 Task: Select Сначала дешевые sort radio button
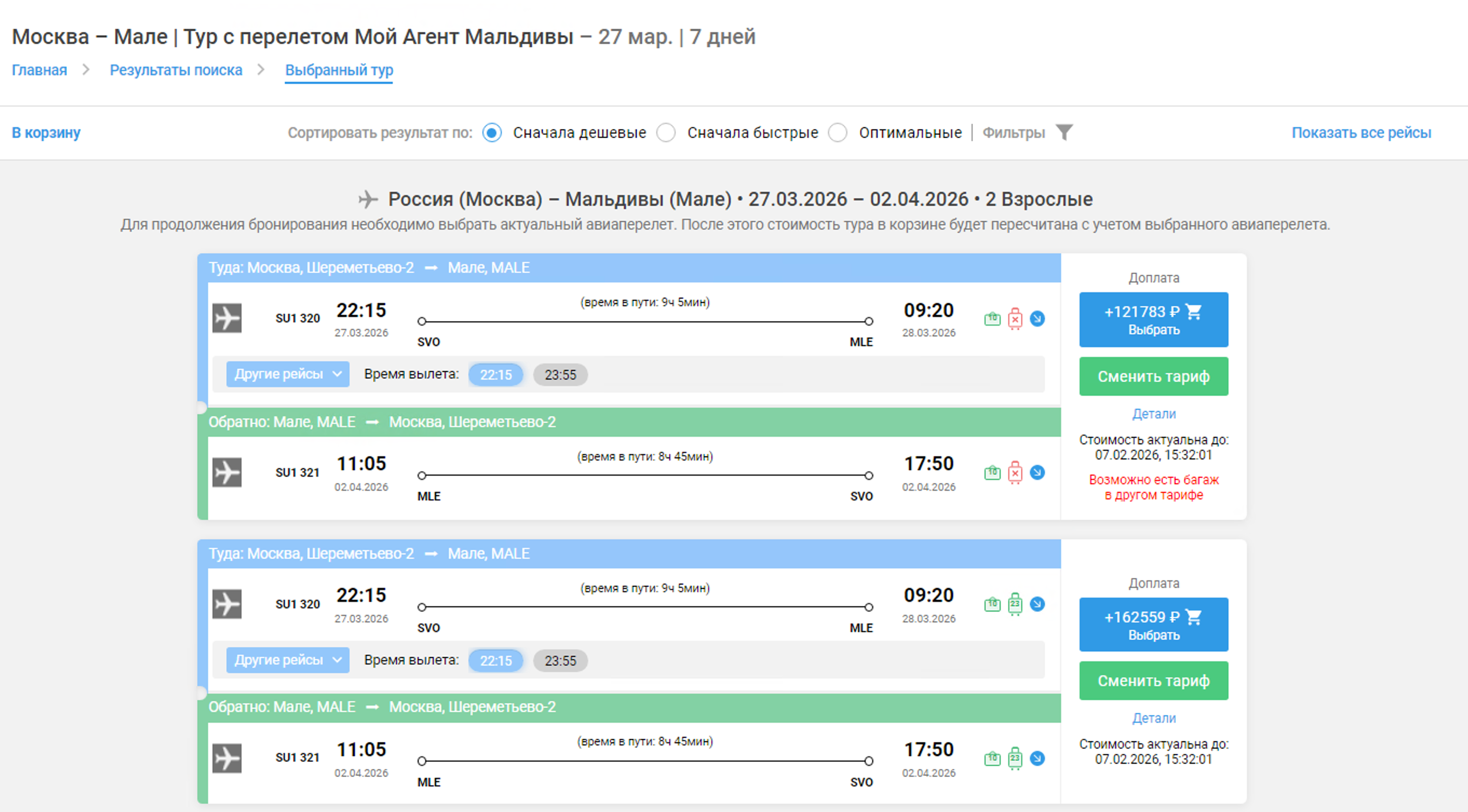[492, 133]
